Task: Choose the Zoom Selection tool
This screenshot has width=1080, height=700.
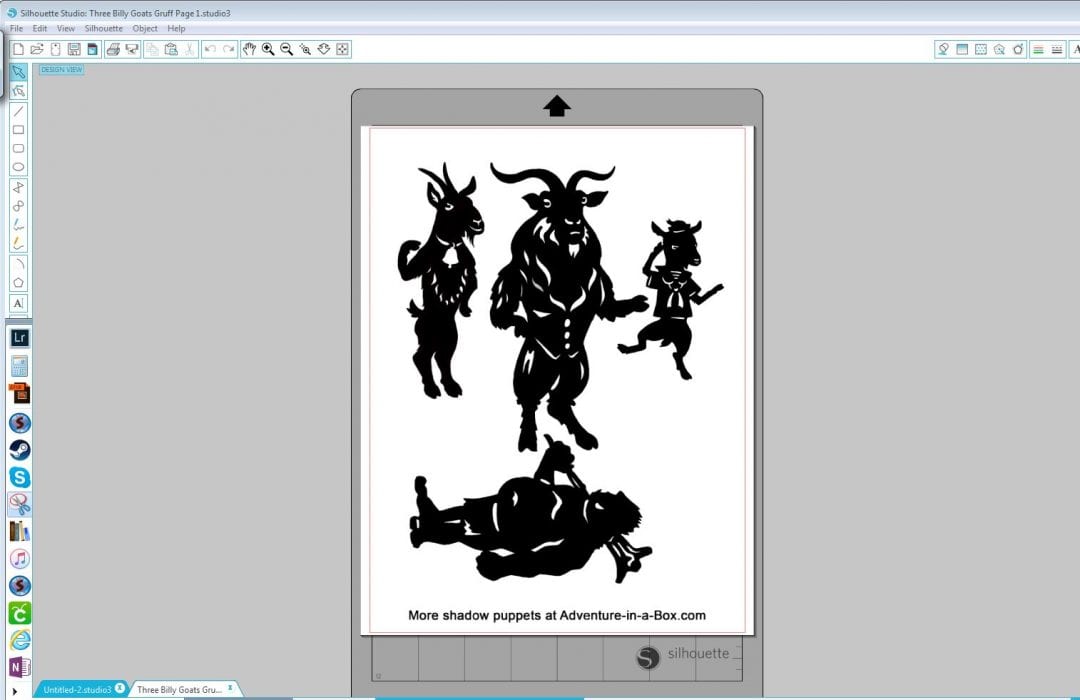Action: point(305,49)
